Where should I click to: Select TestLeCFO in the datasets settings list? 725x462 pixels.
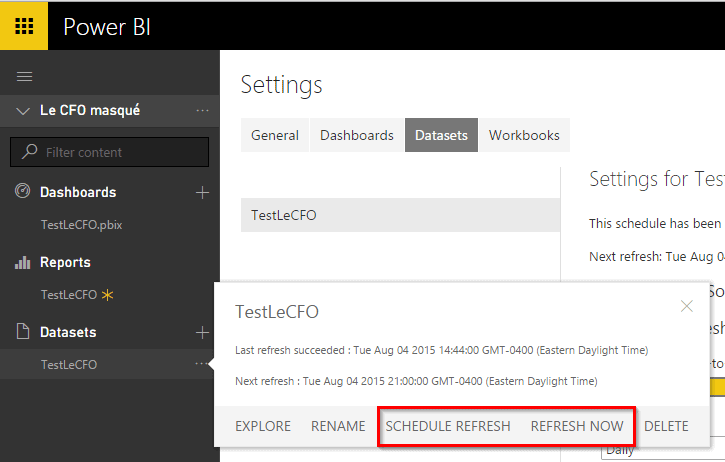400,215
